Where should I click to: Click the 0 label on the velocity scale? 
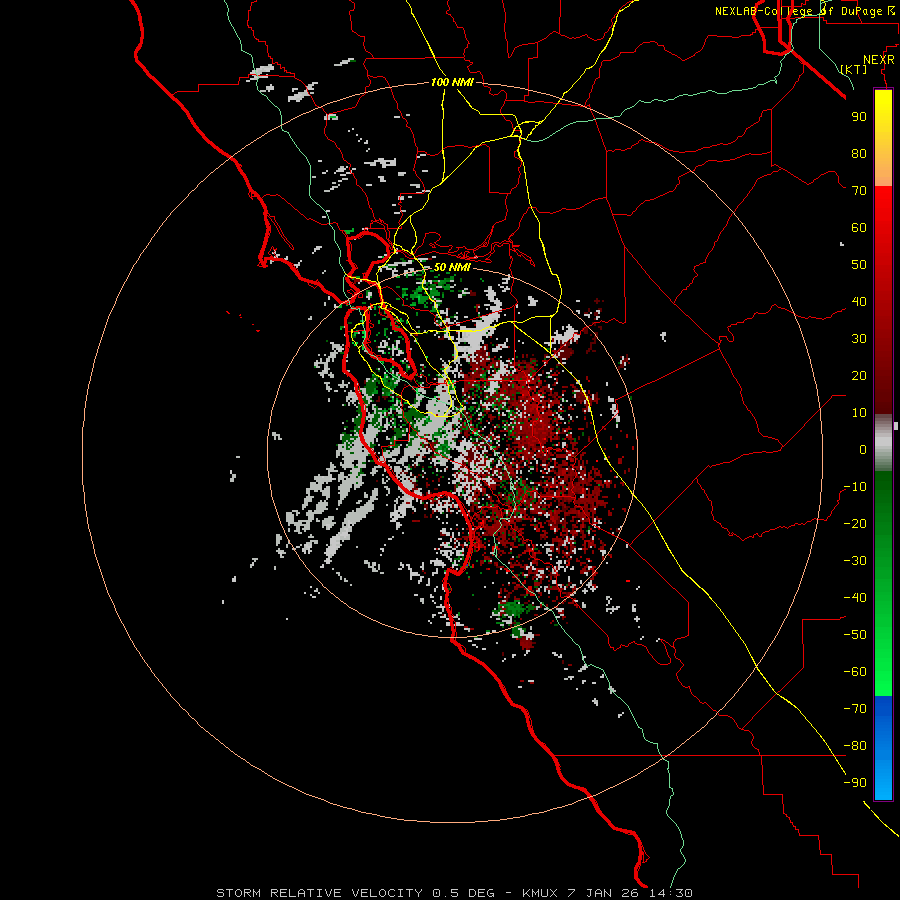(x=863, y=450)
